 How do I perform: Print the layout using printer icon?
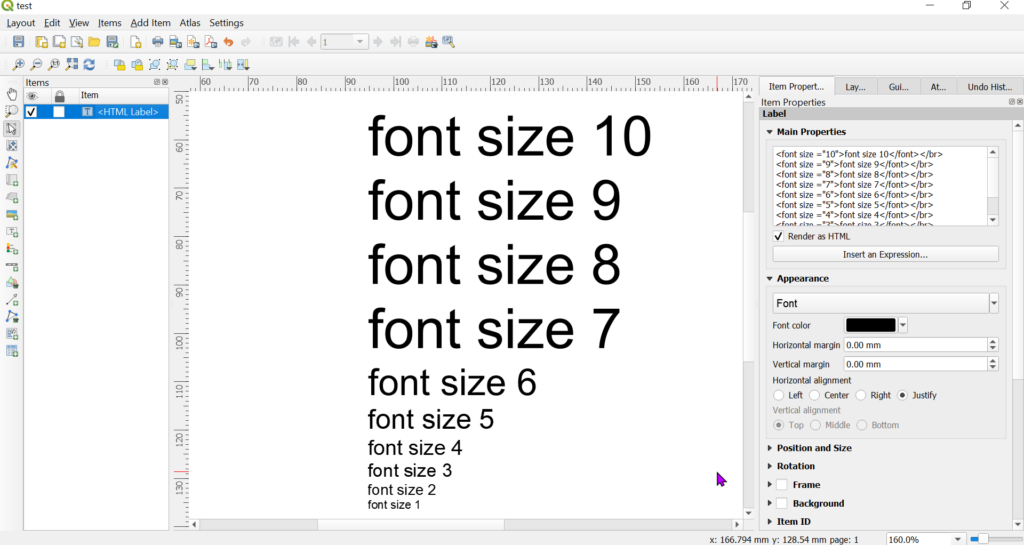pyautogui.click(x=157, y=42)
